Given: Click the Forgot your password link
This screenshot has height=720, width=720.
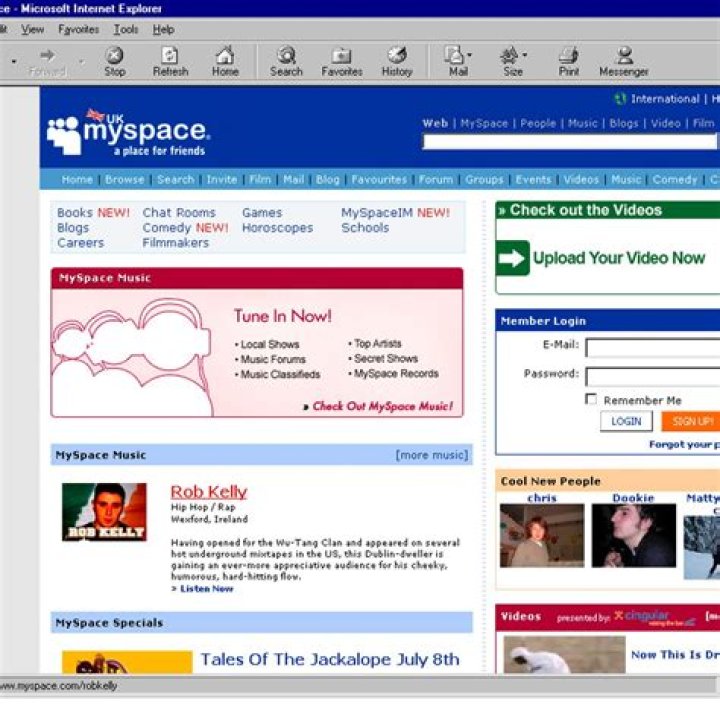Looking at the screenshot, I should [684, 444].
